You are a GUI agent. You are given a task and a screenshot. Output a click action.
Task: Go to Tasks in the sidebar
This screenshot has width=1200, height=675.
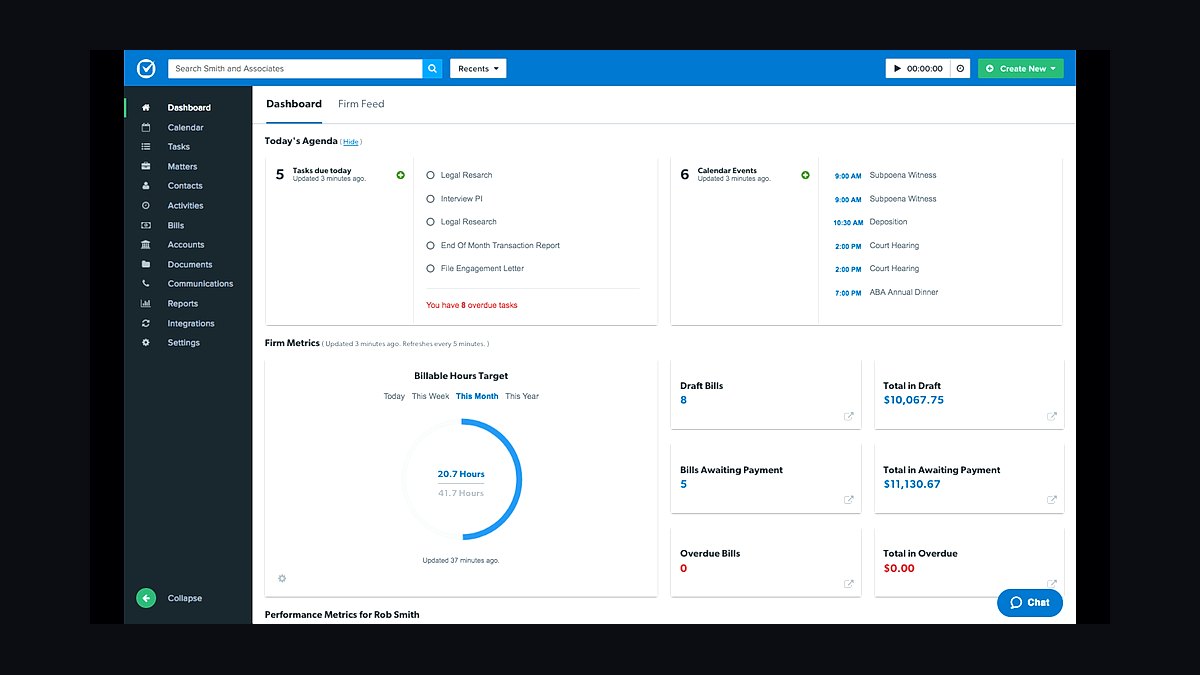coord(179,147)
